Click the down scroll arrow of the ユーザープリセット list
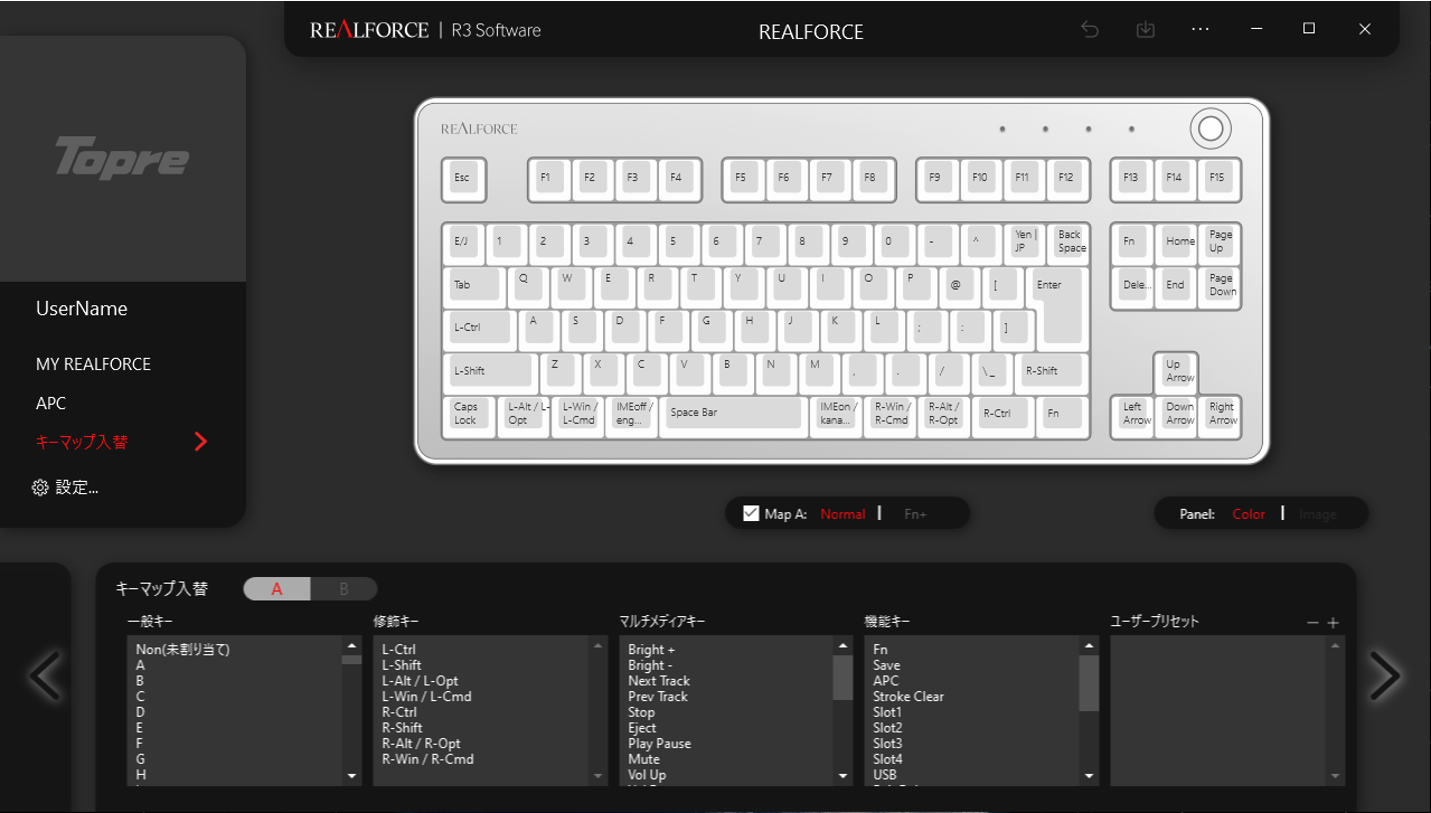 (1334, 776)
